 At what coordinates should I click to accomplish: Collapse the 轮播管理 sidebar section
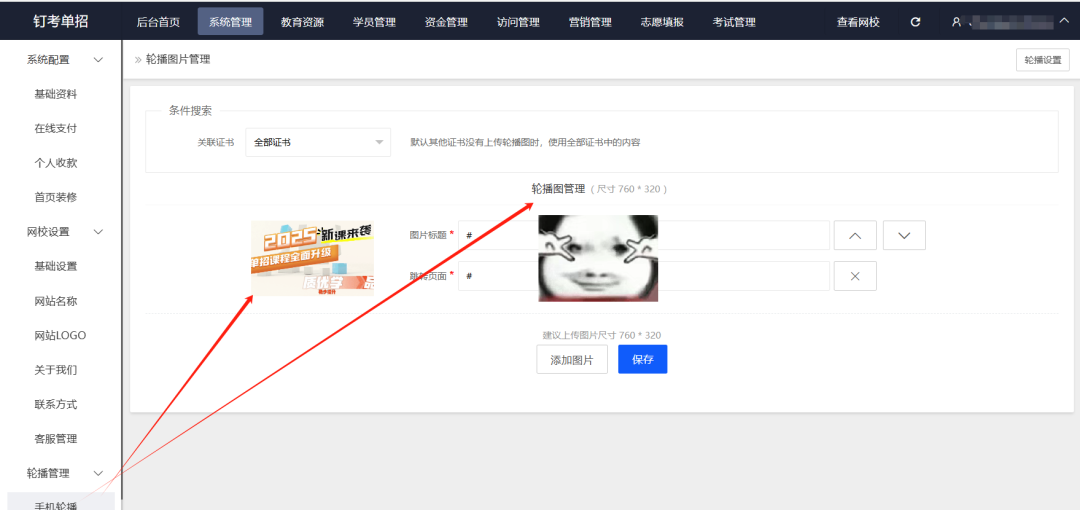98,473
